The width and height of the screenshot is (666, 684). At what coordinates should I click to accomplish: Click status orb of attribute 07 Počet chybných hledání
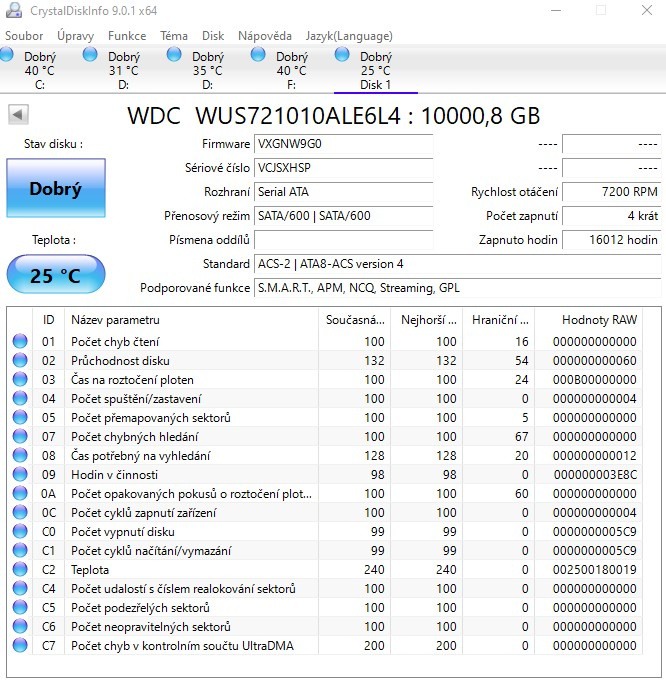[20, 436]
